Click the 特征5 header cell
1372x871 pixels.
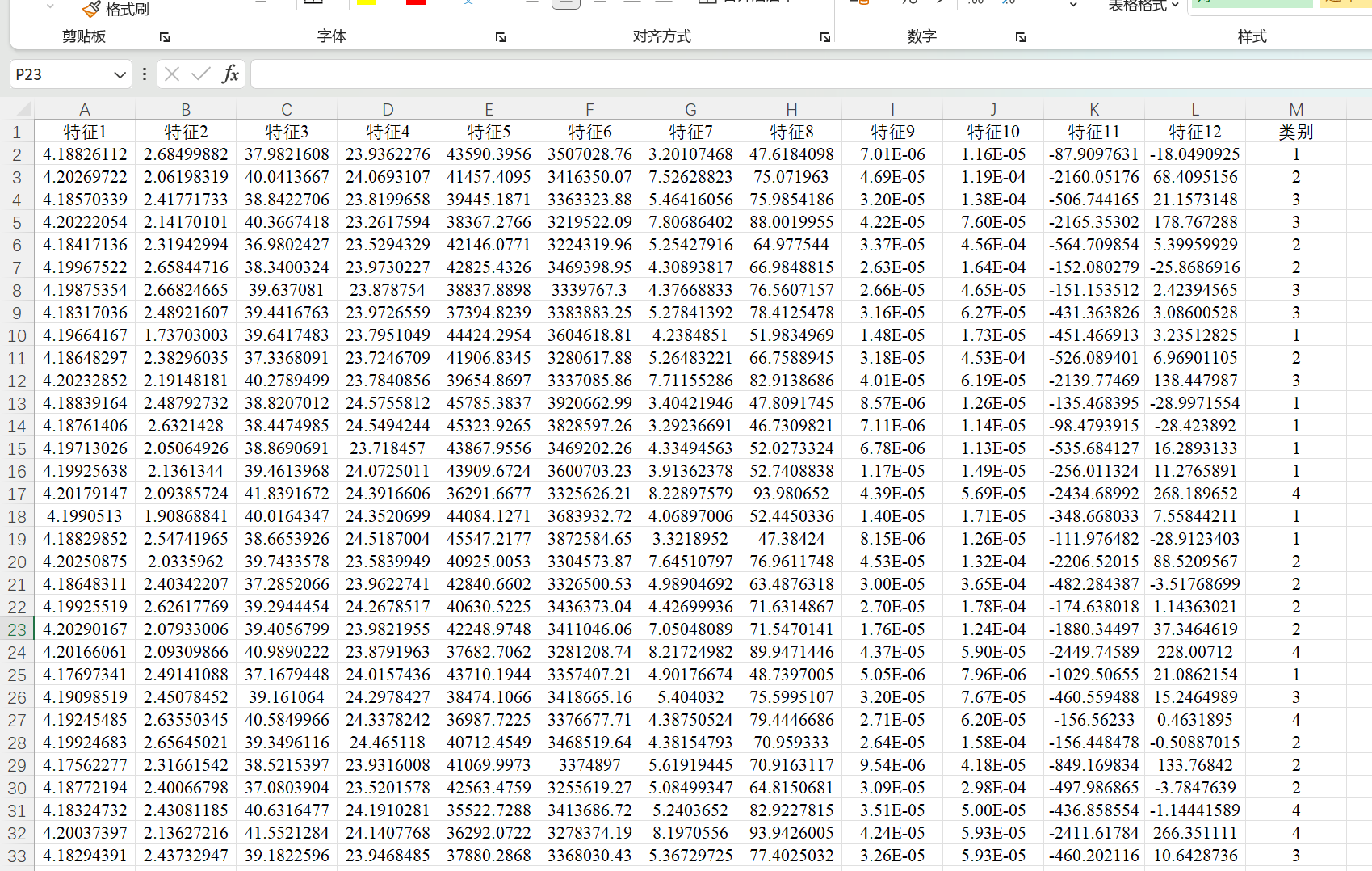489,132
